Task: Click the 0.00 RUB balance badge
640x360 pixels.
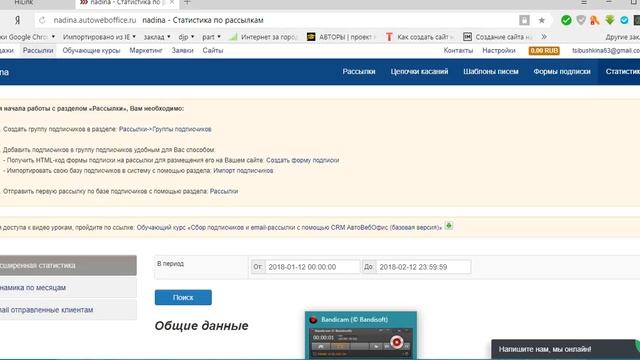Action: click(x=544, y=51)
